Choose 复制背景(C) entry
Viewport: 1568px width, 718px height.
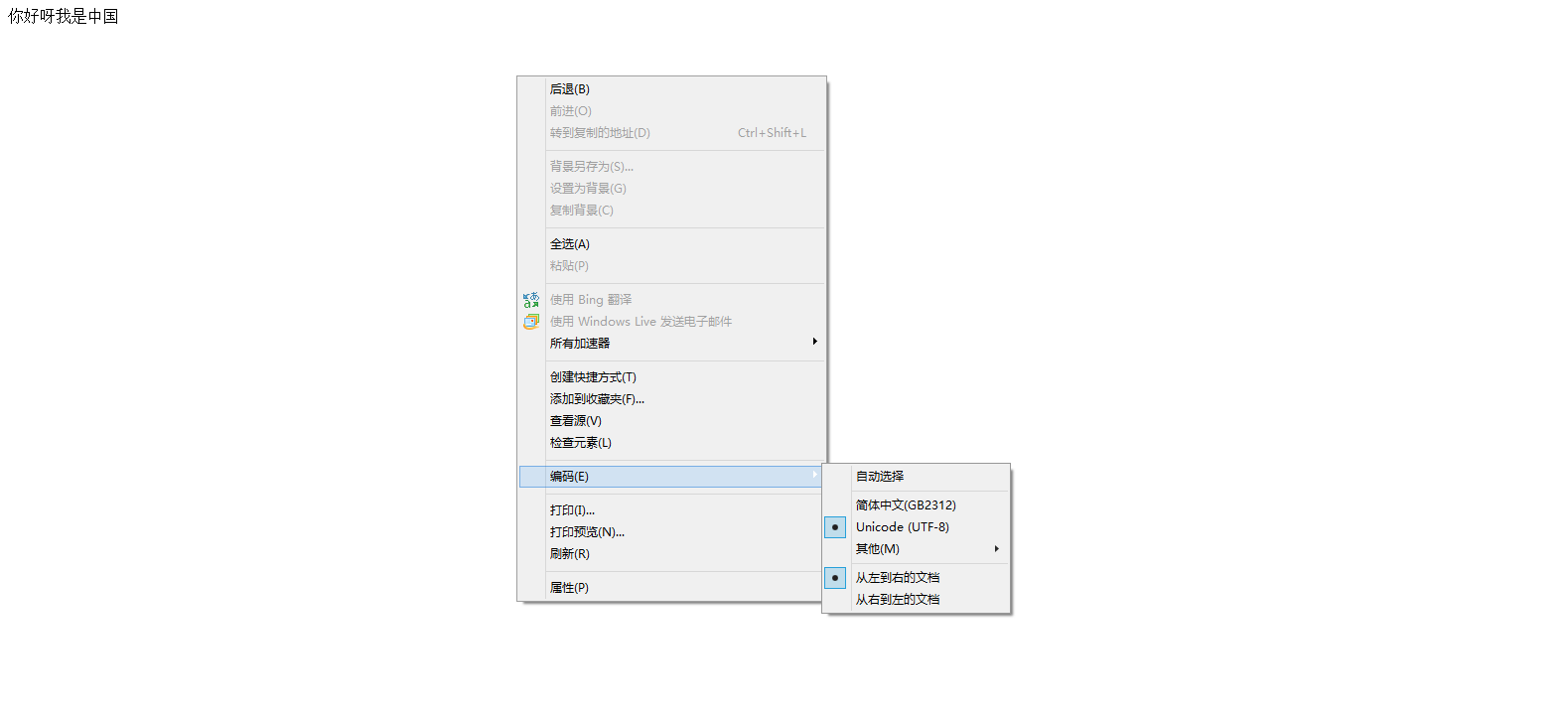(672, 211)
